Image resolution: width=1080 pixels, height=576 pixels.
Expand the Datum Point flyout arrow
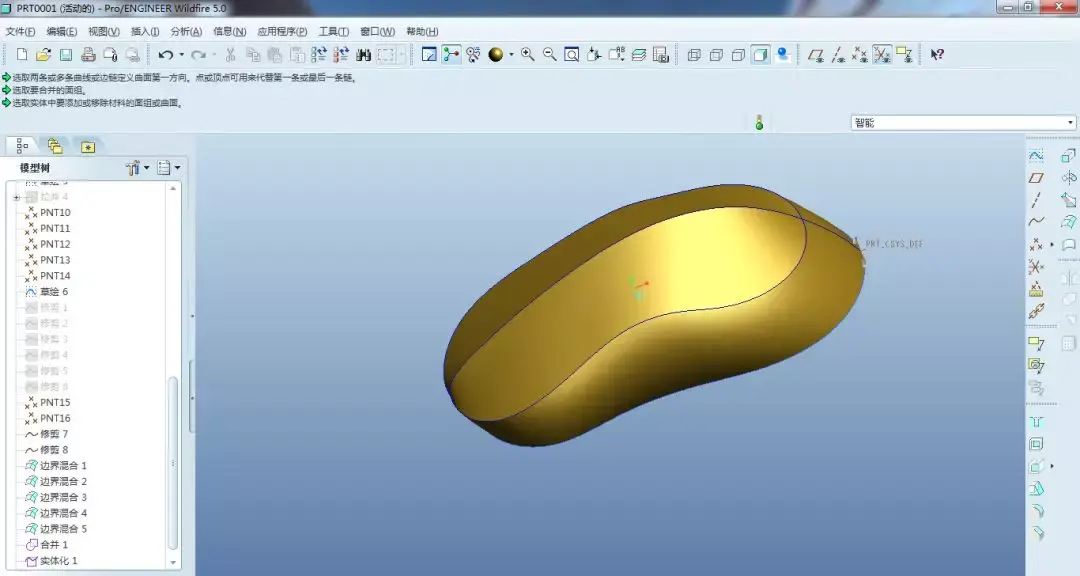(x=1052, y=245)
